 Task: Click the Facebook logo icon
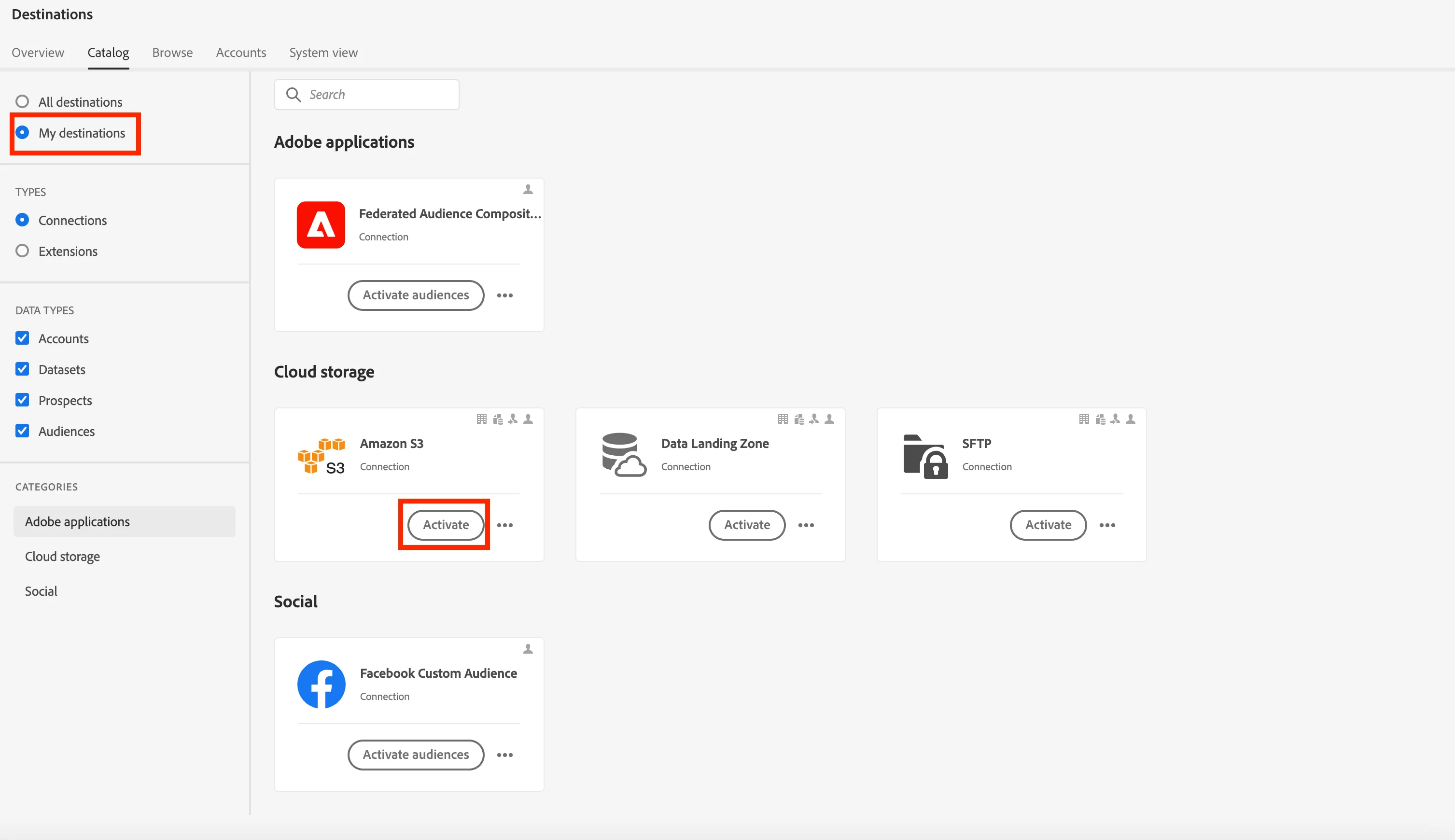pos(322,684)
